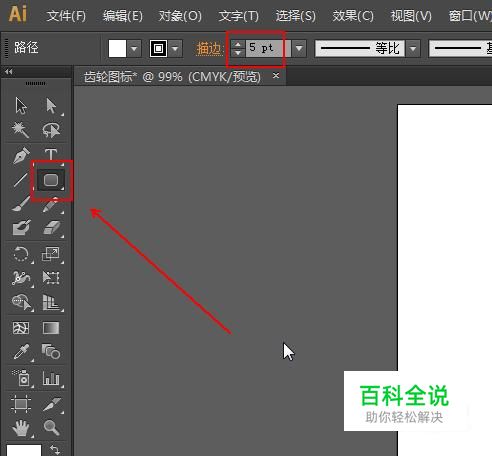Increase stroke weight with up arrow
Image resolution: width=492 pixels, height=456 pixels.
point(238,44)
